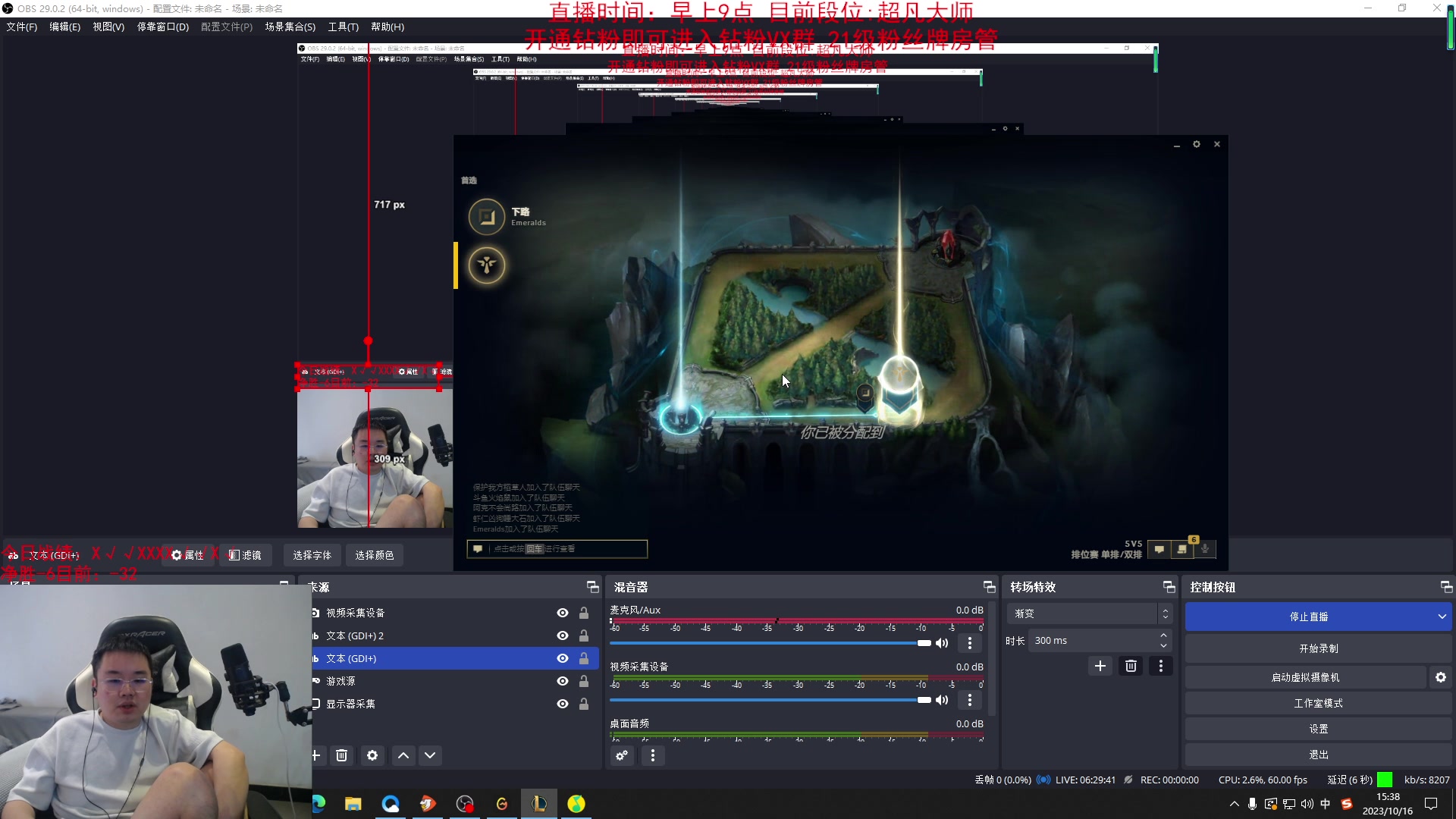Click 工作室模式 button
1456x819 pixels.
pos(1319,703)
